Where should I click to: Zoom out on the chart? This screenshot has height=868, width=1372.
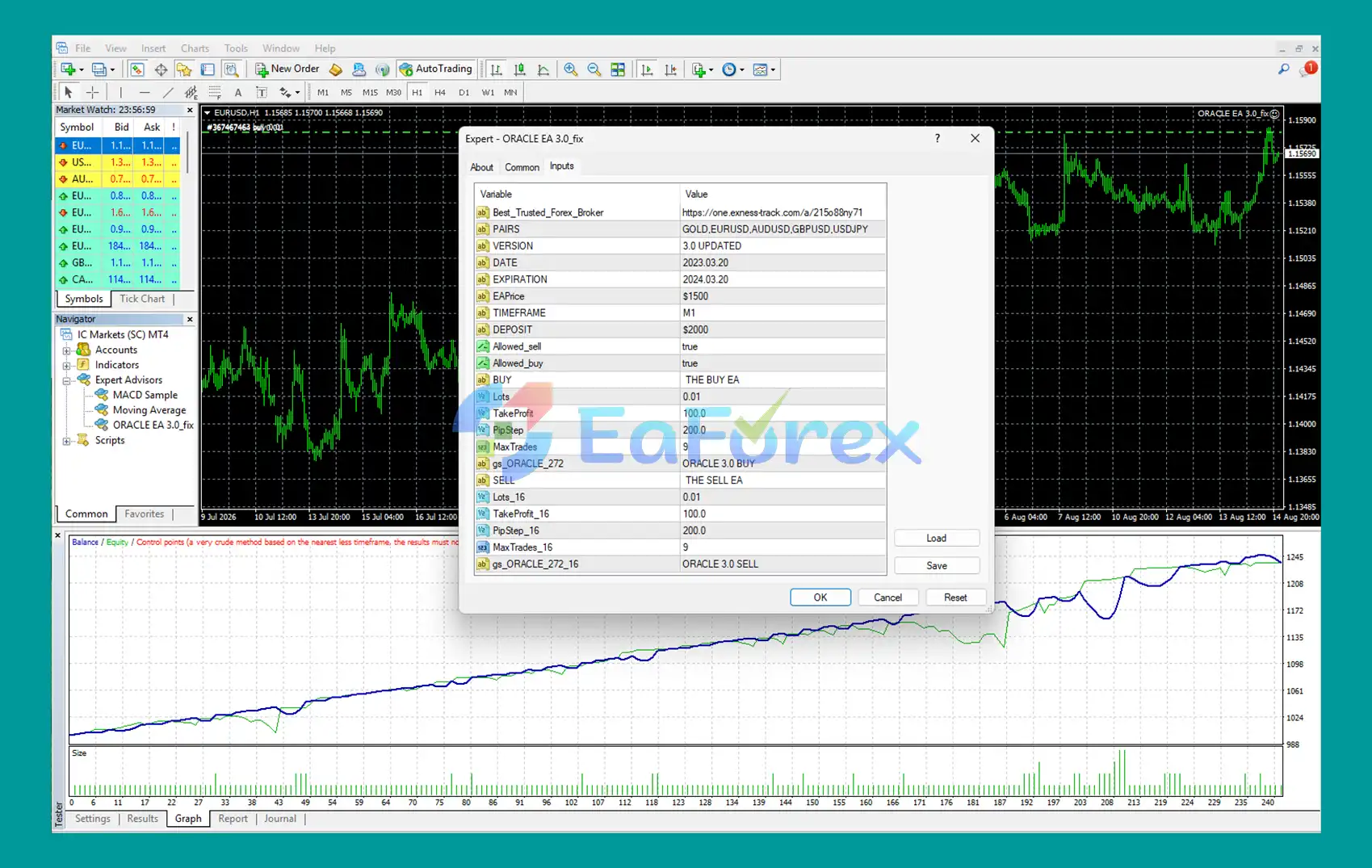tap(594, 69)
